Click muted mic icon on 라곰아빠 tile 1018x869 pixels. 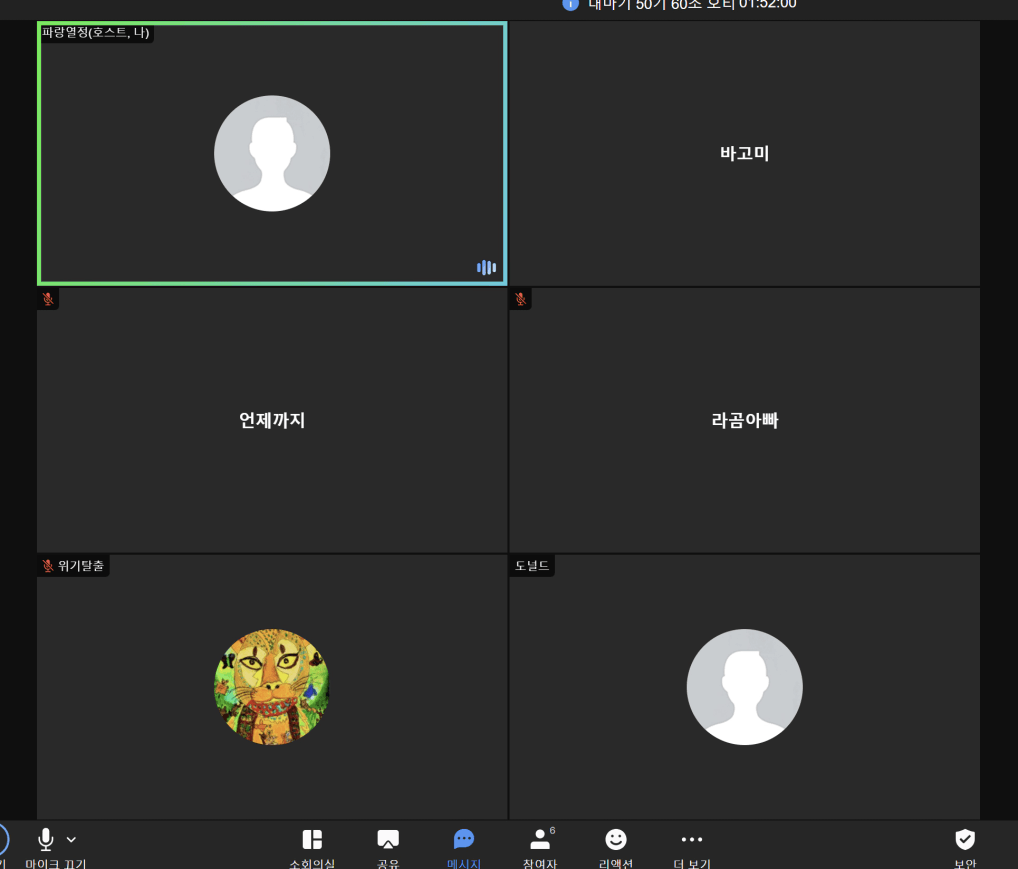tap(520, 299)
